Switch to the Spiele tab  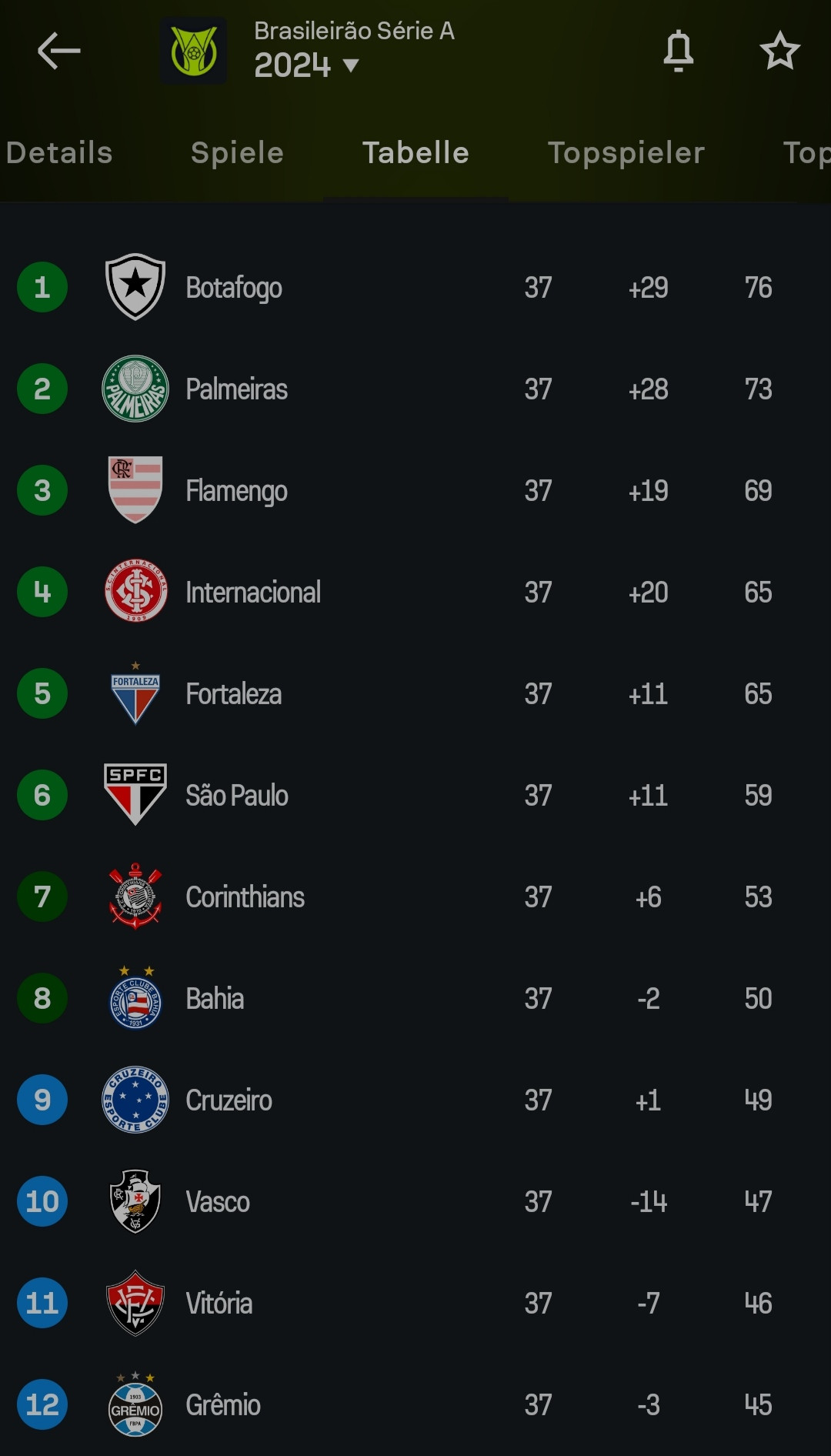237,152
